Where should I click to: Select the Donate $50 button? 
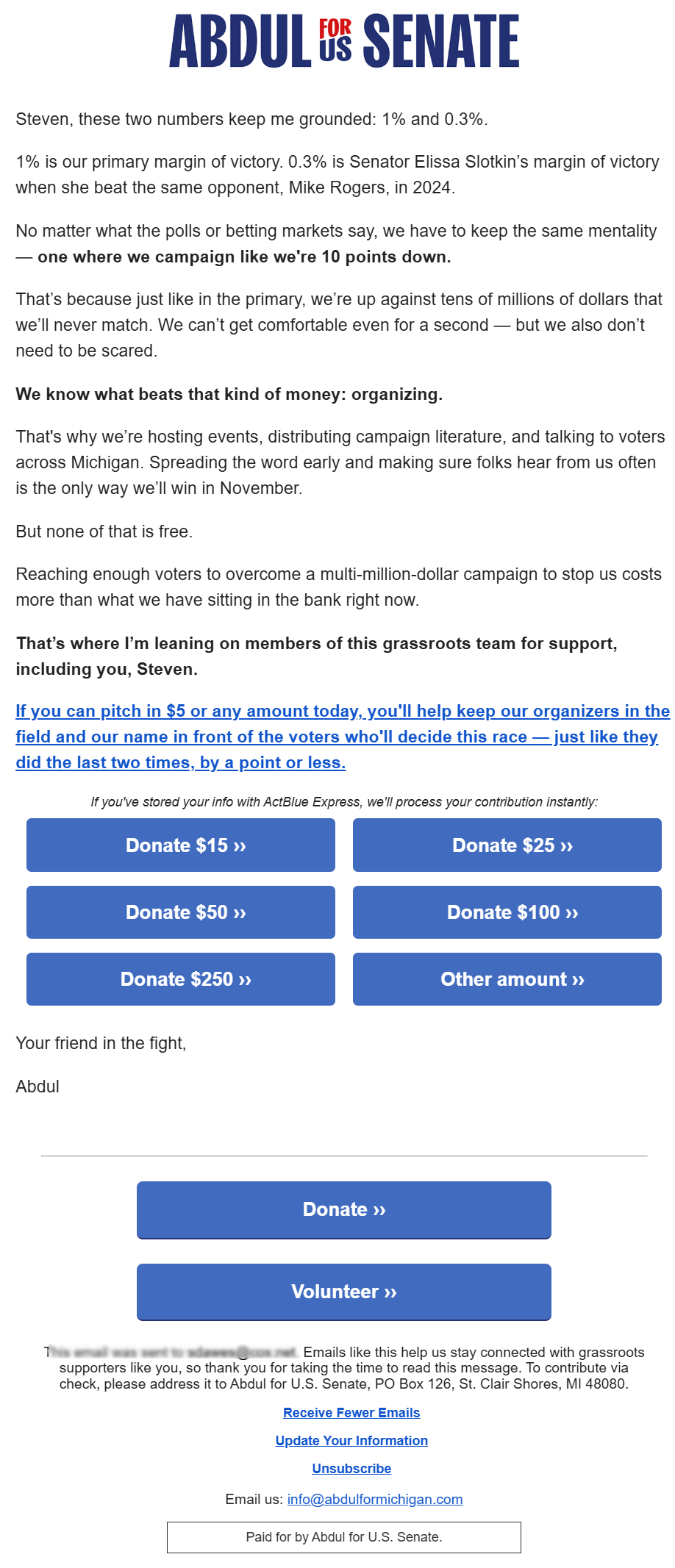pyautogui.click(x=181, y=912)
